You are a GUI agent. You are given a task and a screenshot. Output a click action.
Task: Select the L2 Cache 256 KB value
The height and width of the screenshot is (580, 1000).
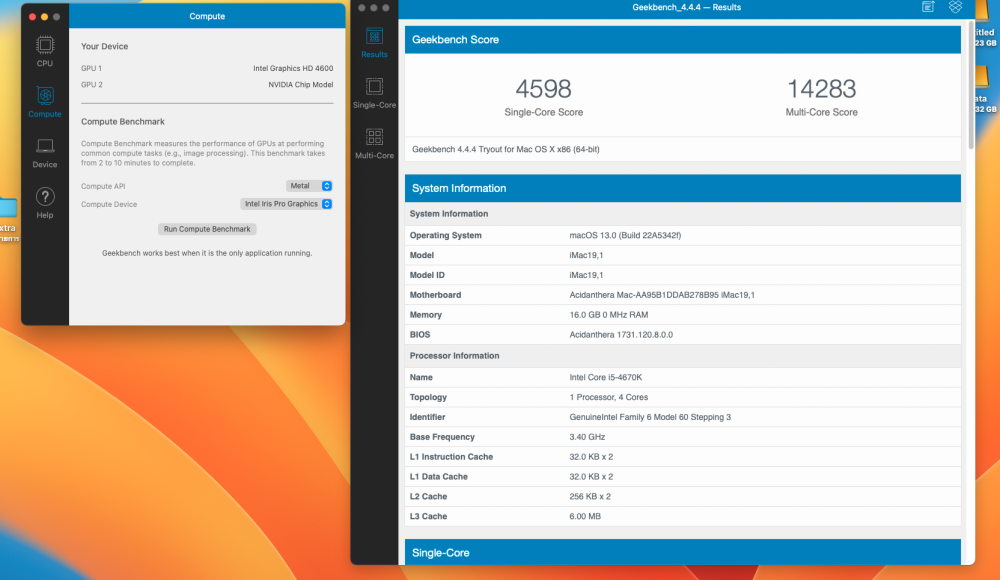(x=590, y=496)
